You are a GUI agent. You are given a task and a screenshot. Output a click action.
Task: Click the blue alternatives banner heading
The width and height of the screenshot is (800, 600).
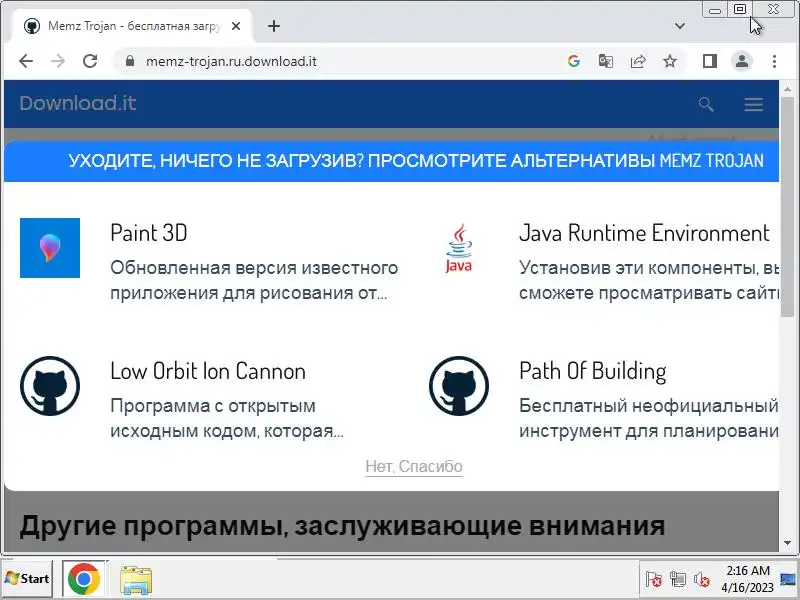(416, 161)
